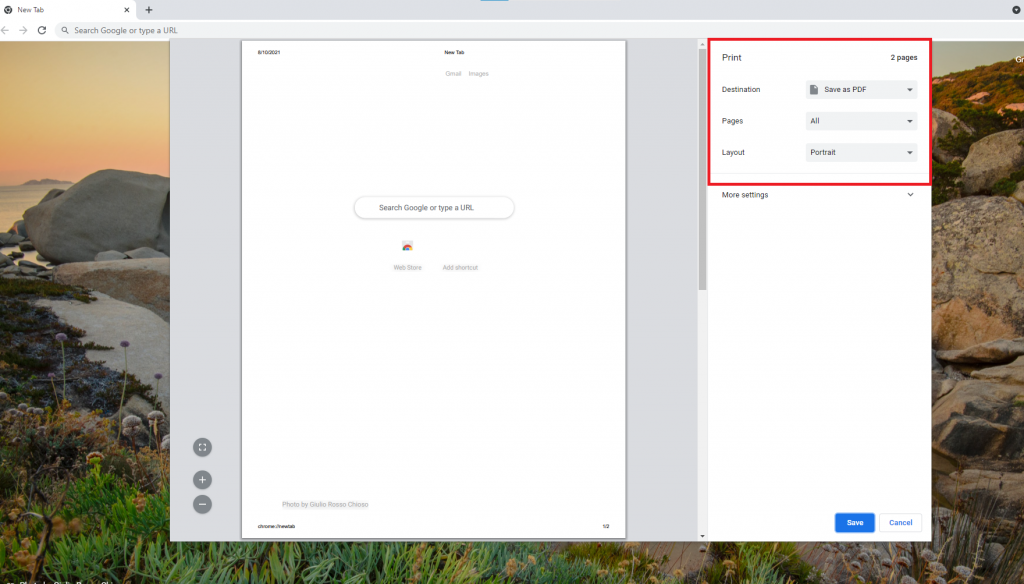Click the Save button
Screen dimensions: 1024x584
pyautogui.click(x=854, y=522)
